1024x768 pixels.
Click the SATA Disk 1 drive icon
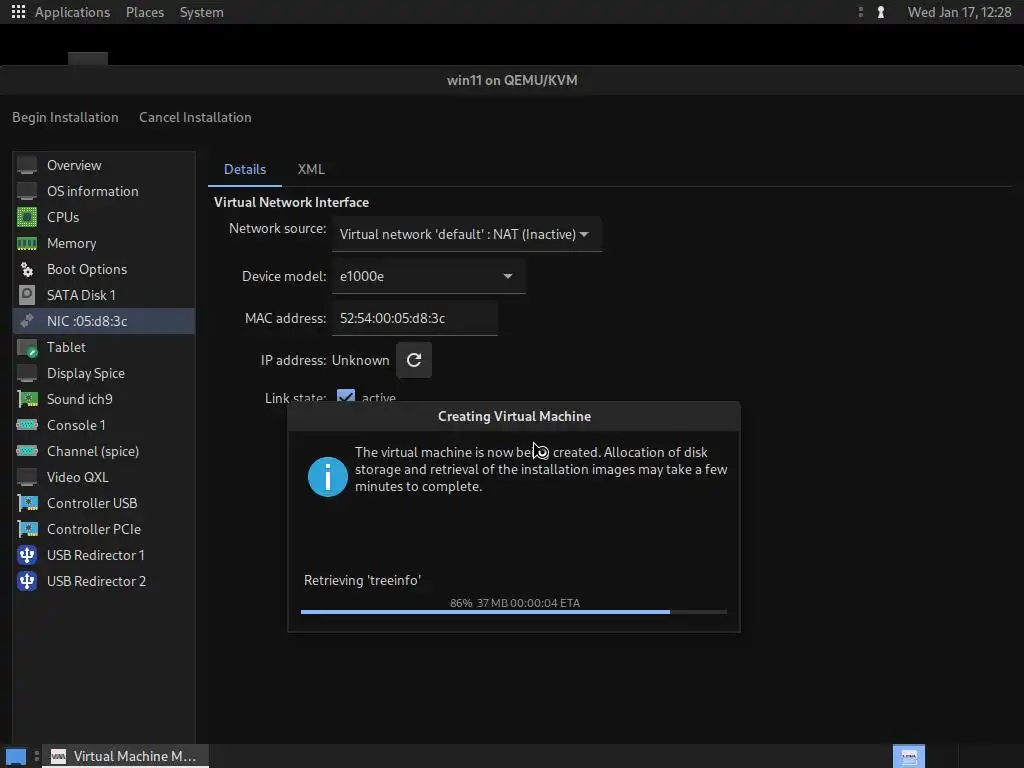tap(27, 295)
